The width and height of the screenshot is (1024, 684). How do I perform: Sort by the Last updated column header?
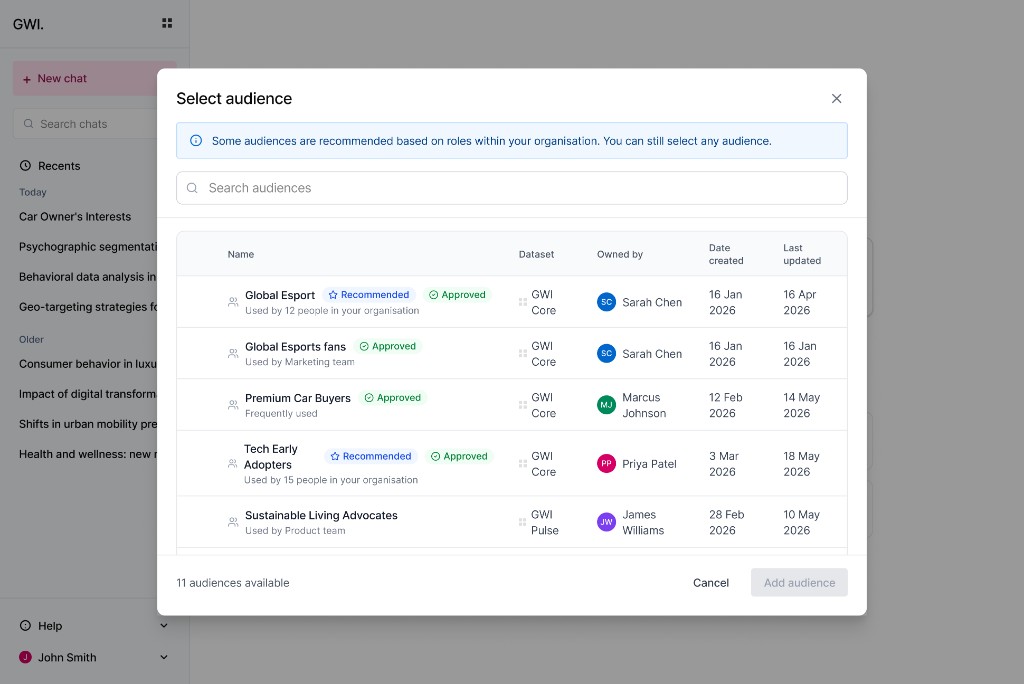(x=802, y=254)
